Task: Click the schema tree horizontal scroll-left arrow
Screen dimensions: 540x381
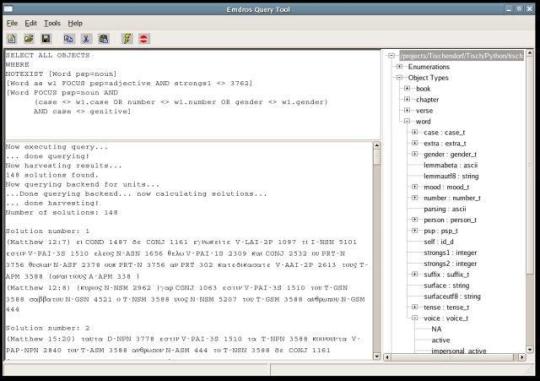Action: point(387,357)
